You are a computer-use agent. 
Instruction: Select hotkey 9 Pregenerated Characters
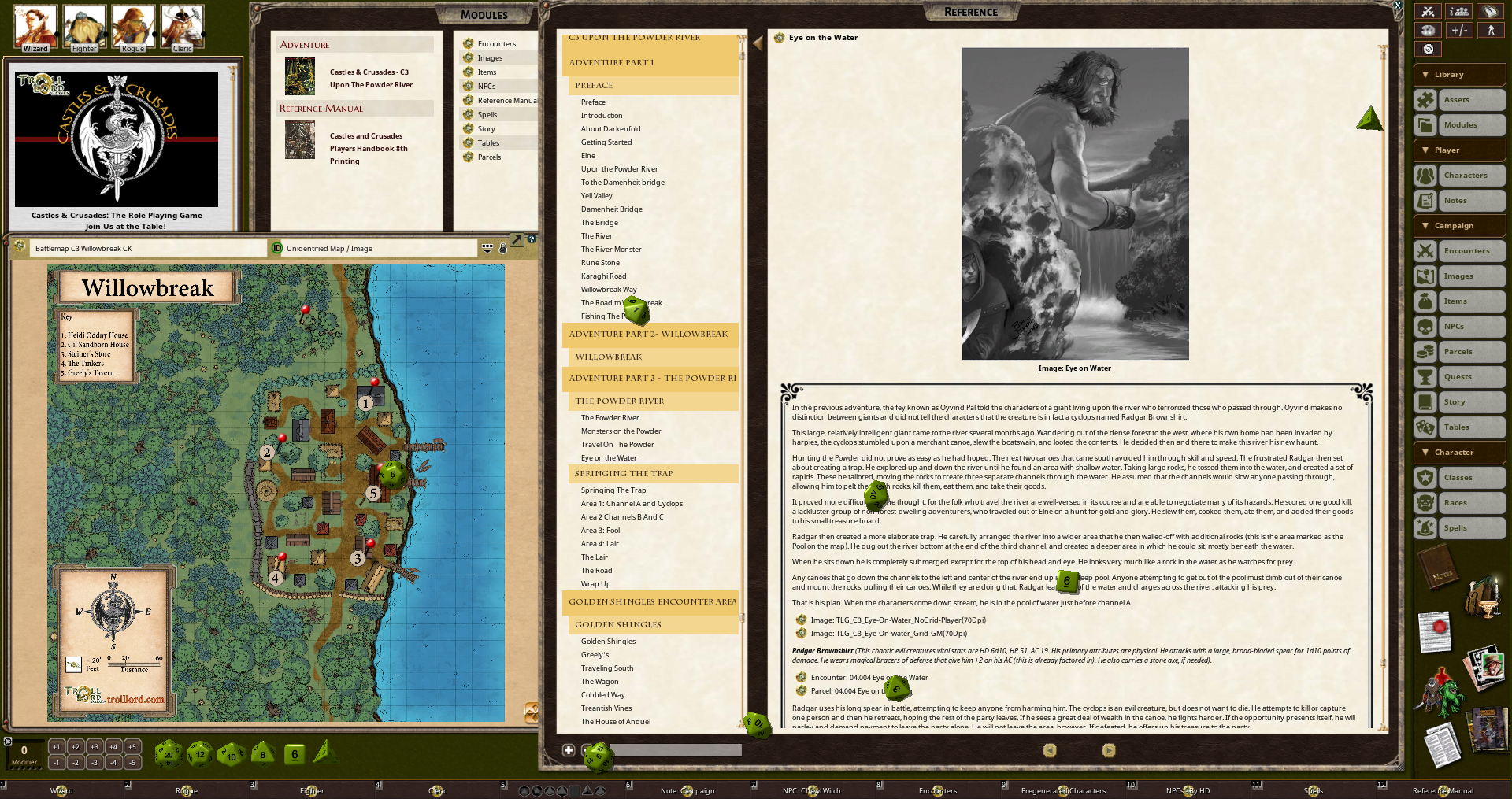pos(1063,790)
